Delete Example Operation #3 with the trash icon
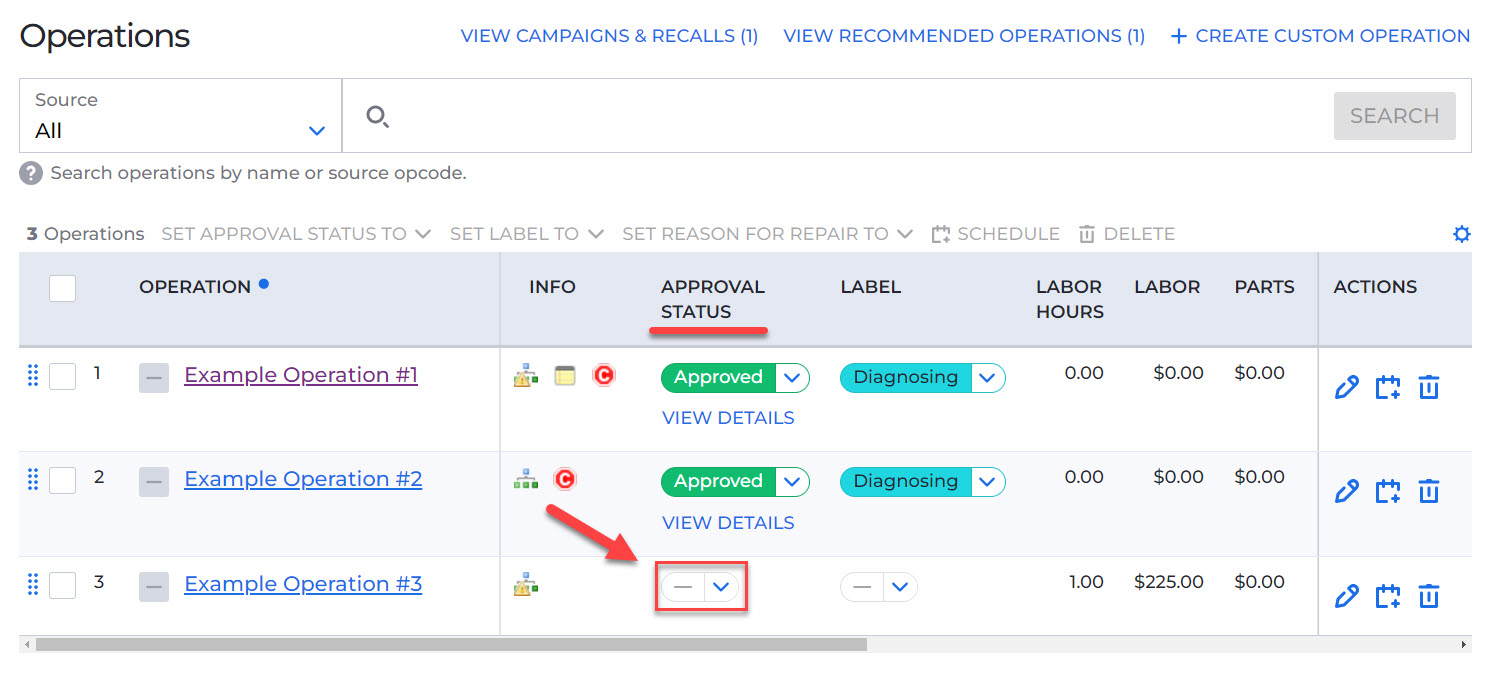This screenshot has height=676, width=1497. pyautogui.click(x=1429, y=595)
